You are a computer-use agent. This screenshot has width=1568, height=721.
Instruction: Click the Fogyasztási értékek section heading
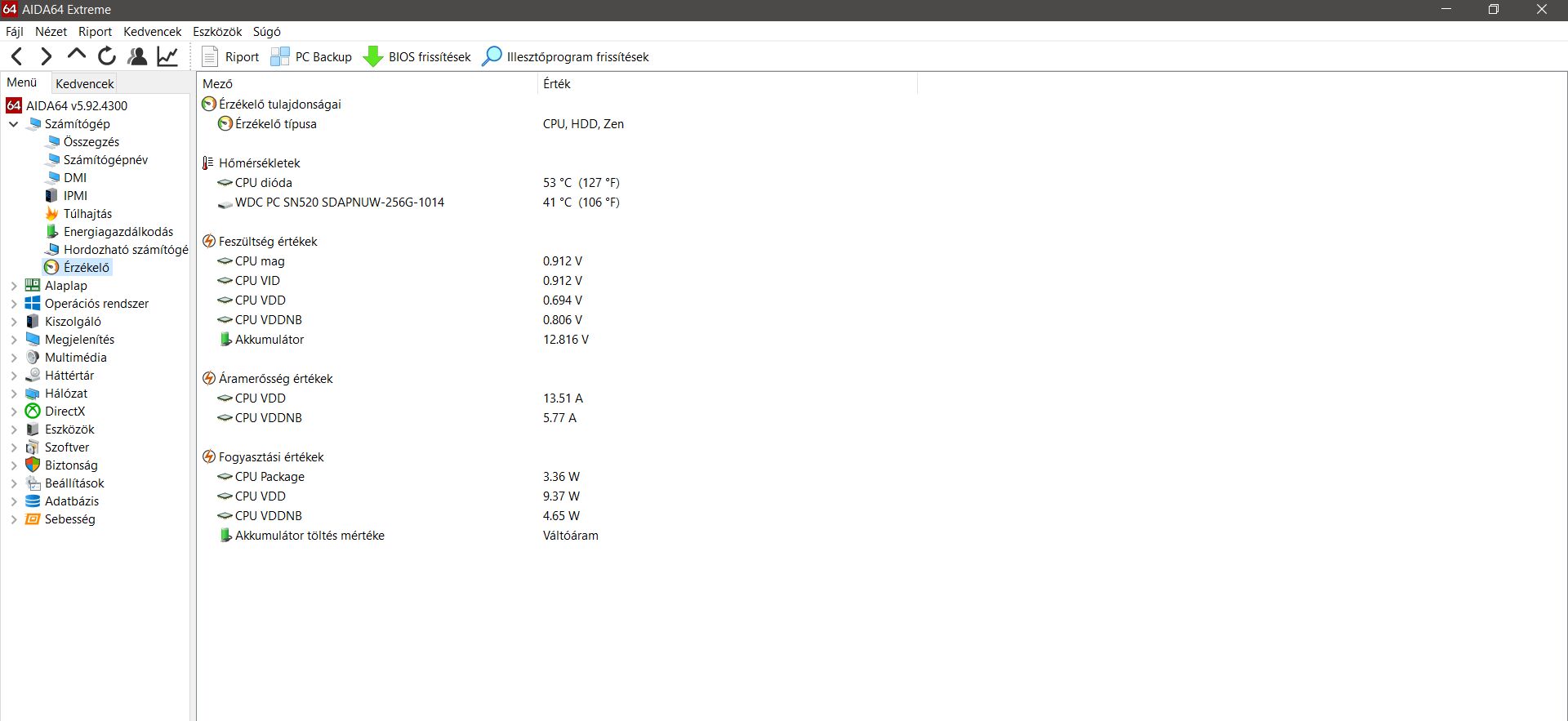pos(271,457)
